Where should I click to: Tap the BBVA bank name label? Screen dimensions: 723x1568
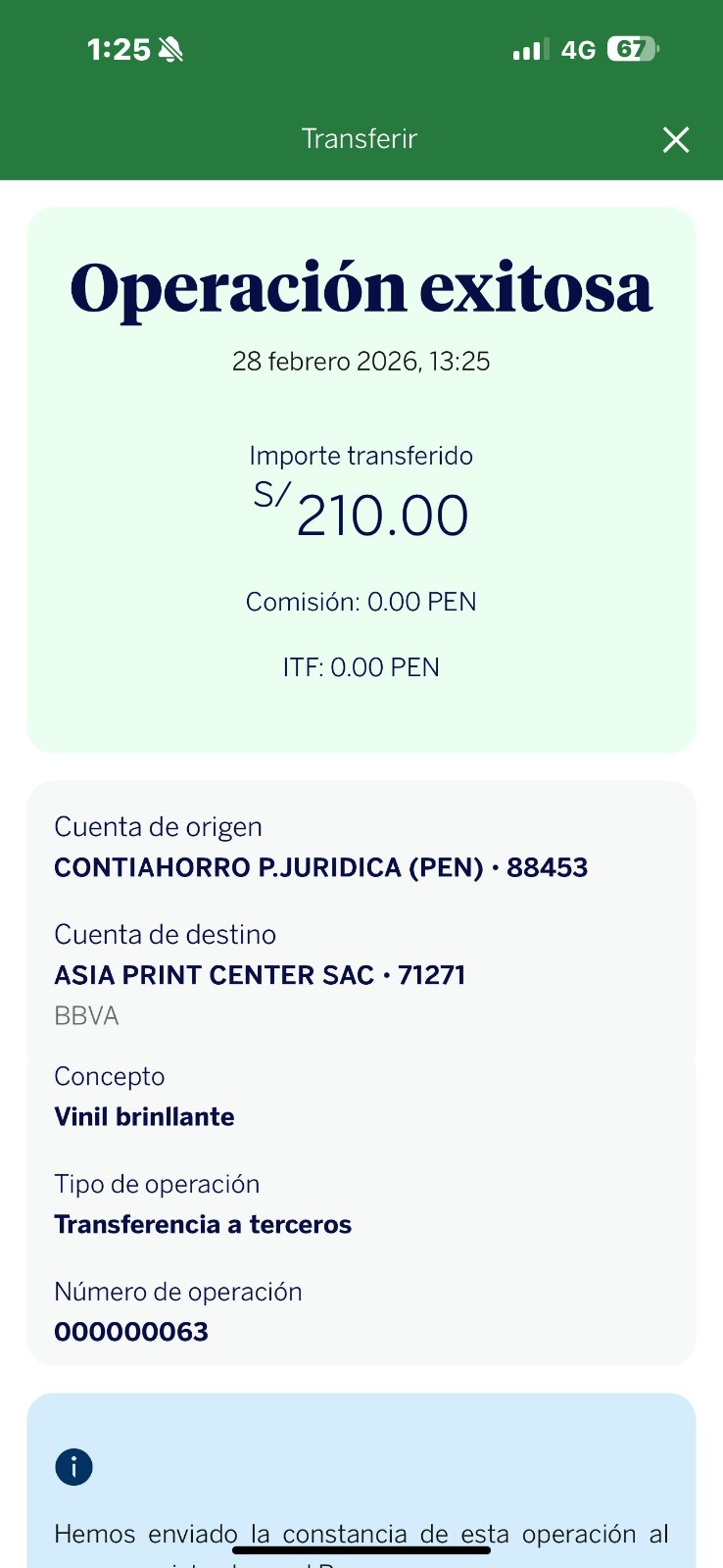click(x=86, y=1016)
